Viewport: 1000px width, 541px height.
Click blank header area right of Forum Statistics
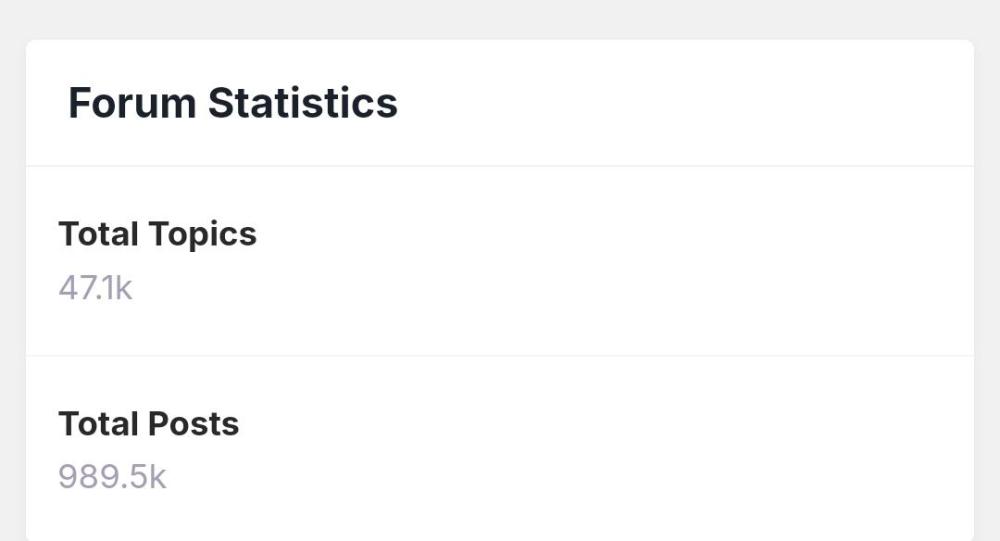pos(680,103)
